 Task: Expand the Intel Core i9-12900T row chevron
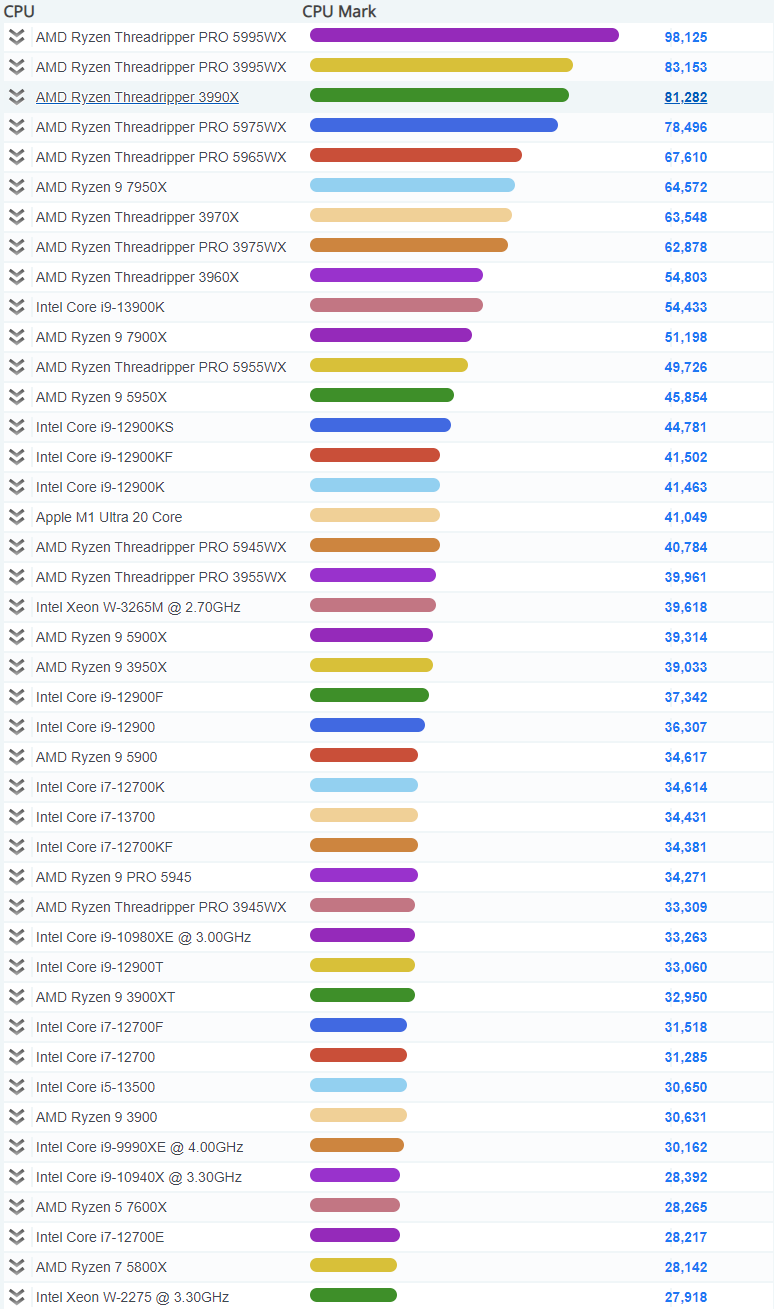(x=16, y=967)
